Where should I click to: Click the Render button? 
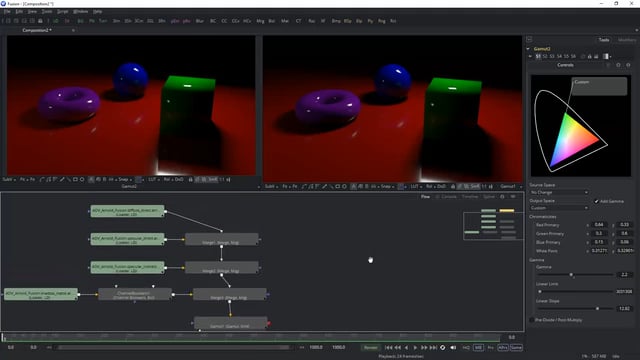[x=371, y=347]
